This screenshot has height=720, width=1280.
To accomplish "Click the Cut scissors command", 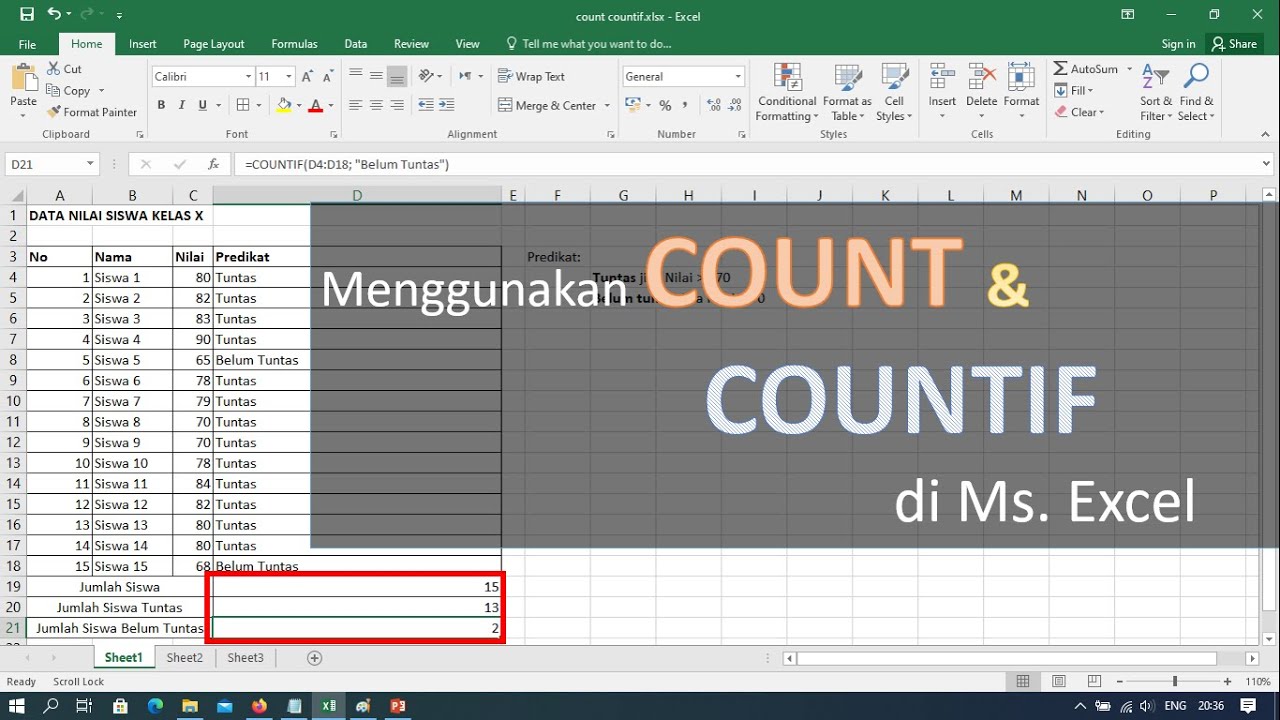I will tap(64, 69).
